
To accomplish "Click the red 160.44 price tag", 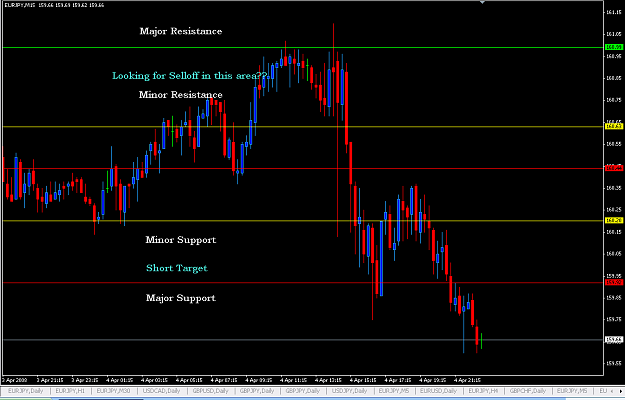I will pyautogui.click(x=614, y=168).
